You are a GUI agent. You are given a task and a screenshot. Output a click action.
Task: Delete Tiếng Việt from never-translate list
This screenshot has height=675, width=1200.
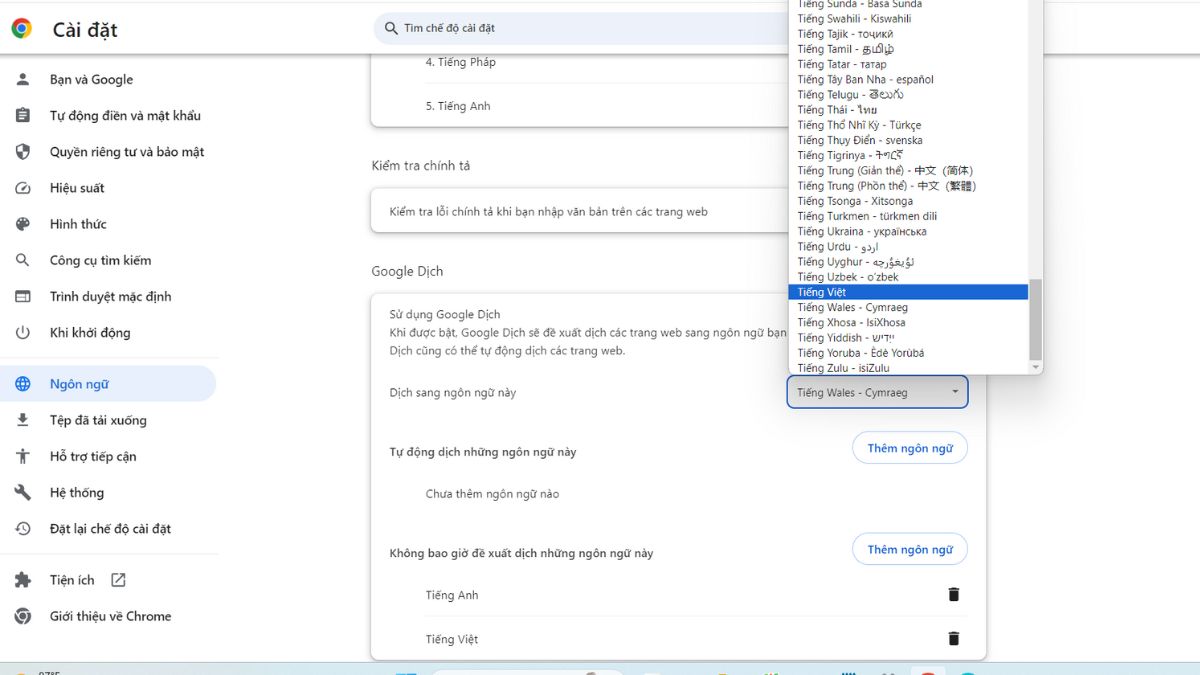(x=953, y=639)
